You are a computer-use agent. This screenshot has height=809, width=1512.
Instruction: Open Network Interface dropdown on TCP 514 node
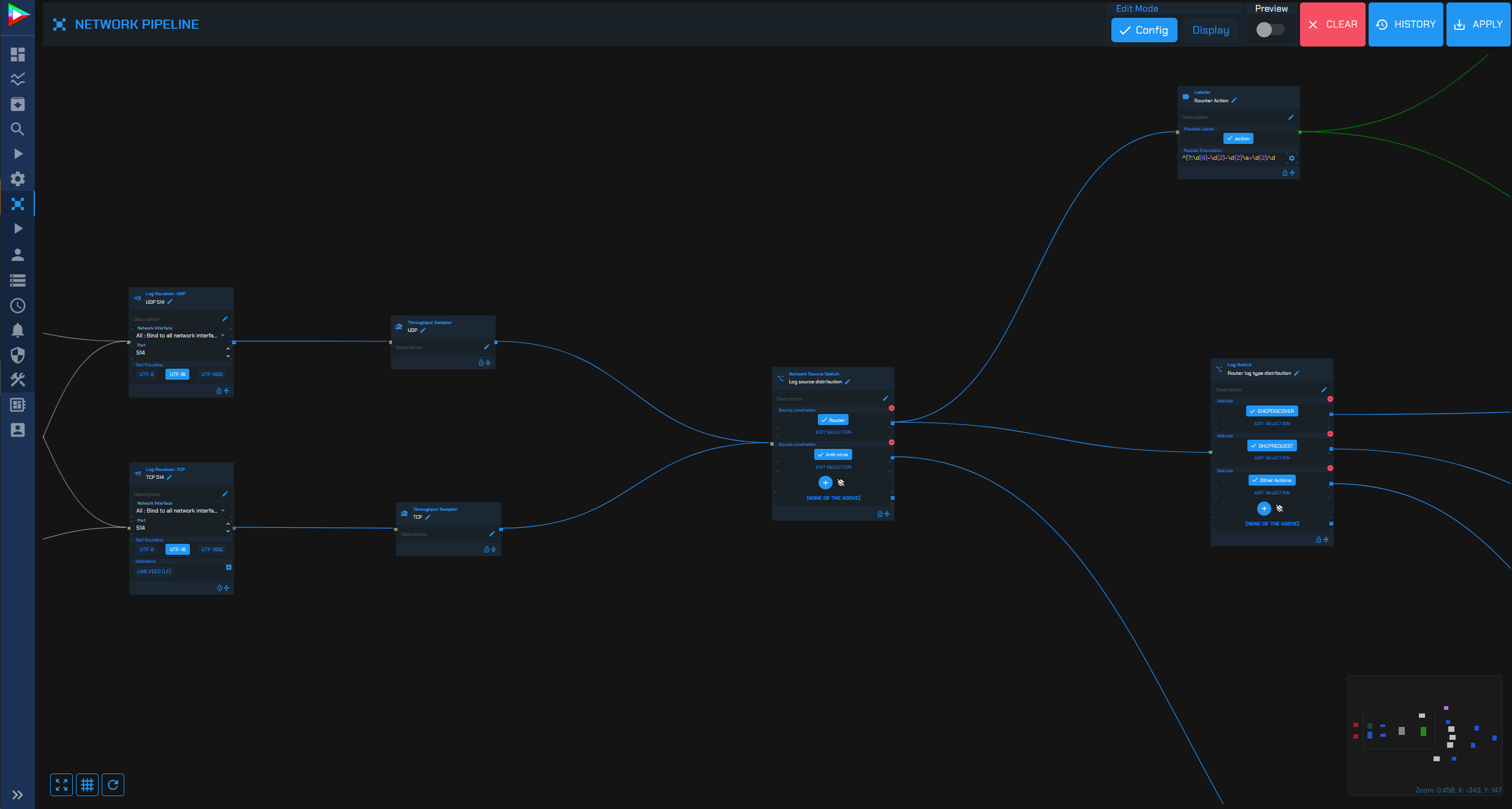[x=180, y=511]
